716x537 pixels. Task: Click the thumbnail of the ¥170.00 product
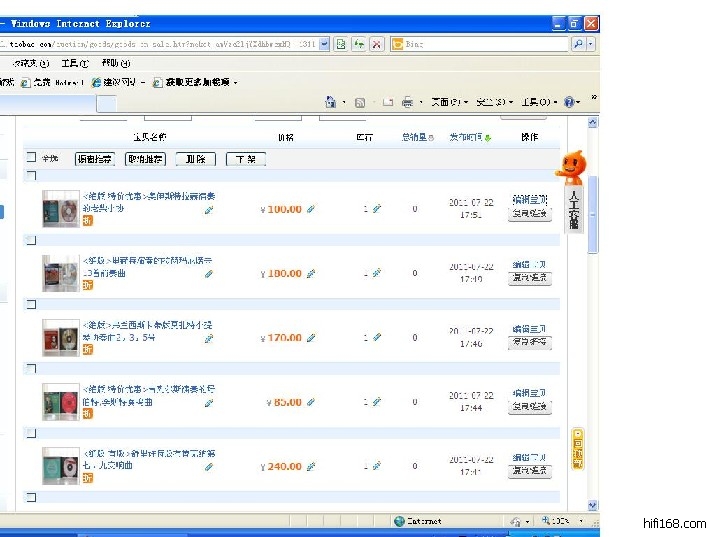[x=60, y=338]
